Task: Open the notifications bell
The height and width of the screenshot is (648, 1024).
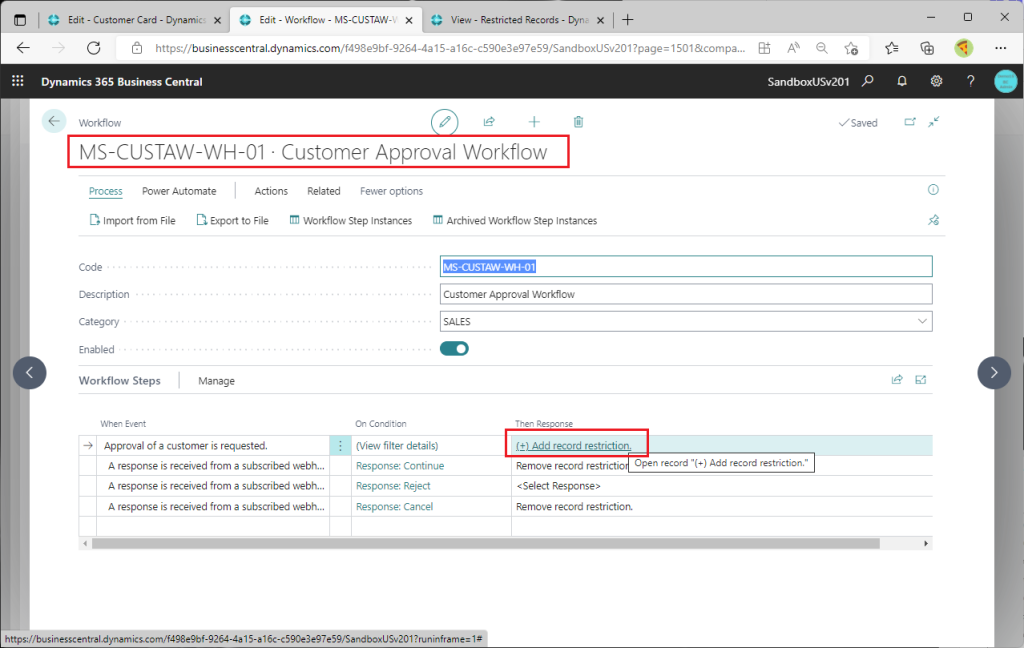Action: click(902, 81)
